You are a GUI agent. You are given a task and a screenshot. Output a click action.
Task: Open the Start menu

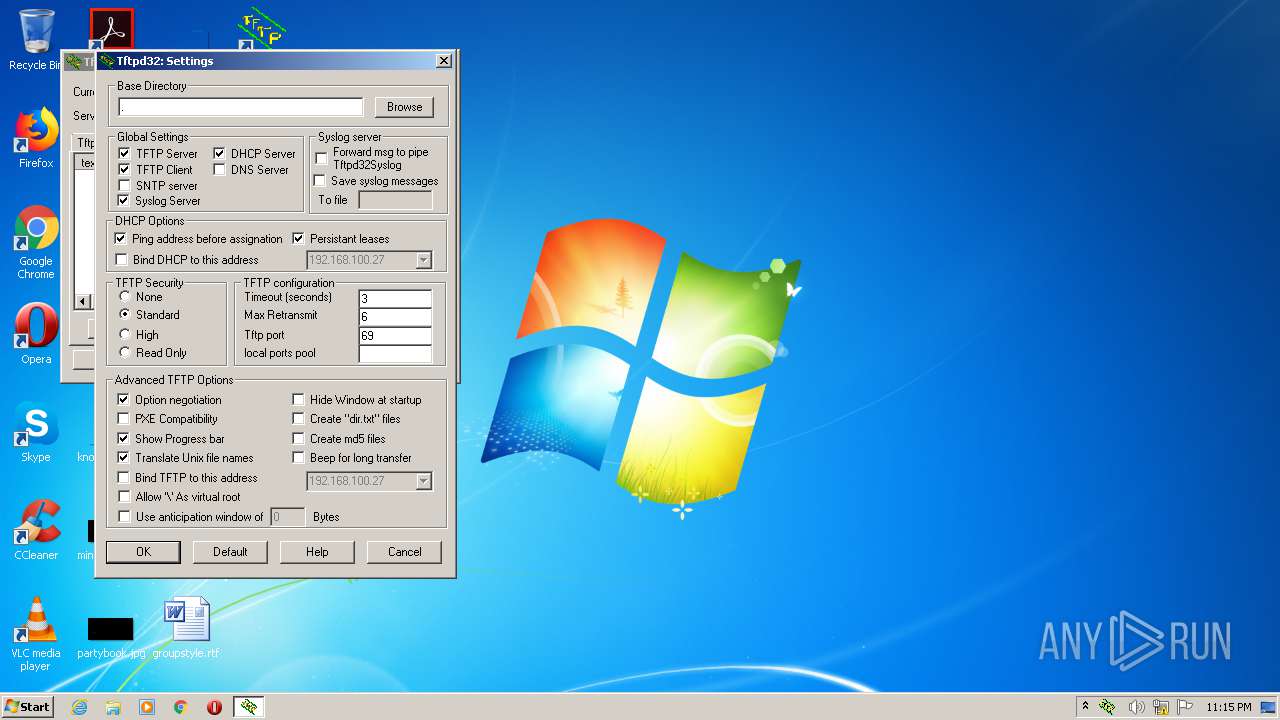[x=27, y=707]
